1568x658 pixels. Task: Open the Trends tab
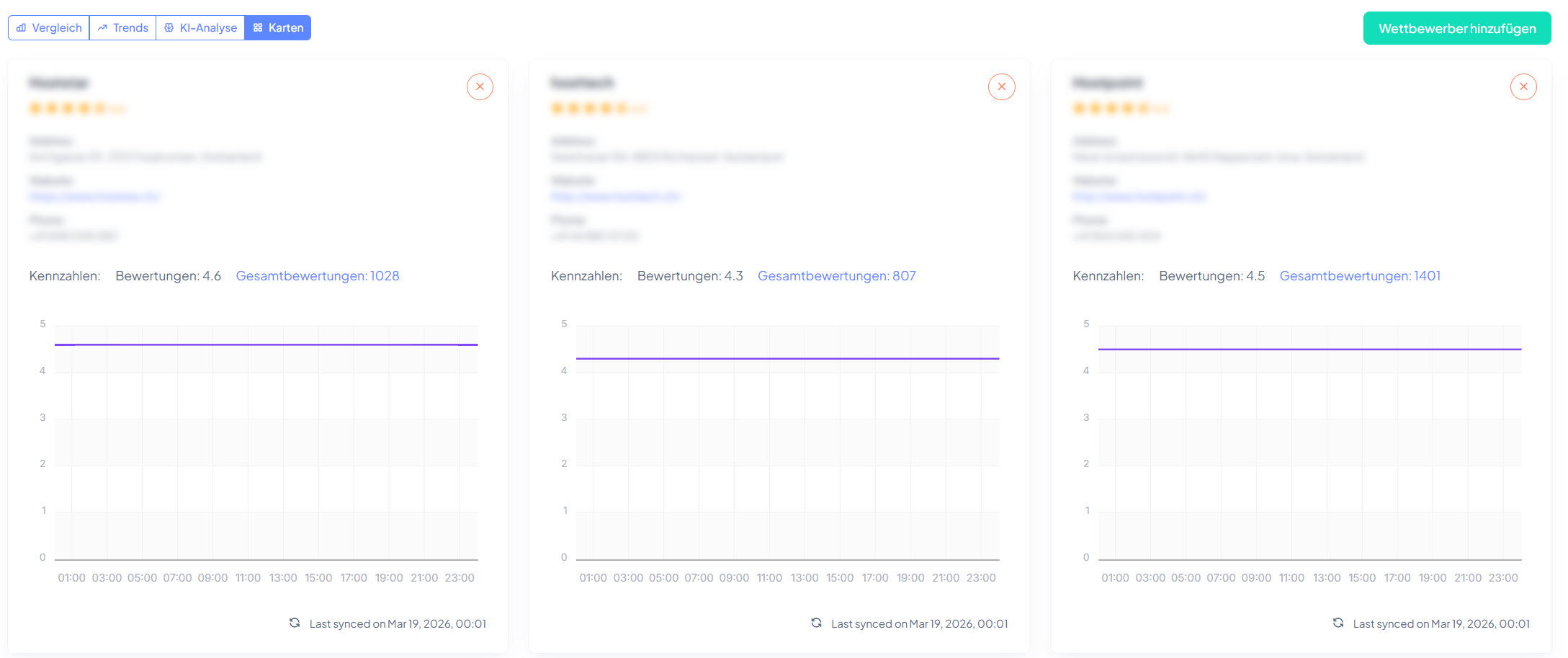(x=123, y=28)
